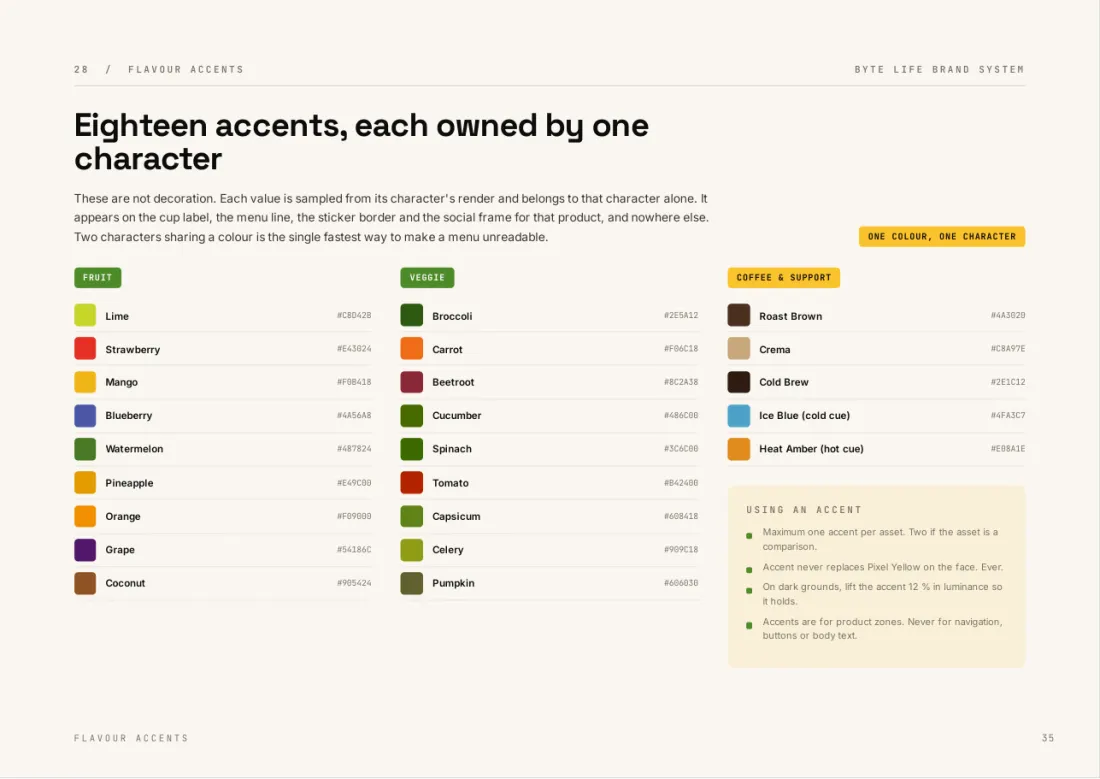Pick the Carrot orange swatch

click(x=412, y=348)
